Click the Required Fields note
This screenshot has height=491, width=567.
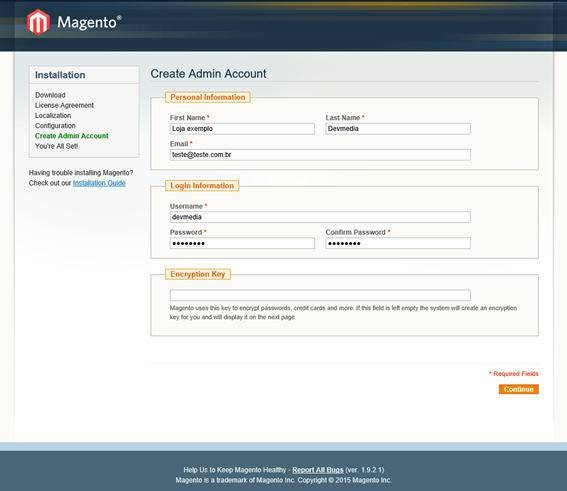coord(514,373)
